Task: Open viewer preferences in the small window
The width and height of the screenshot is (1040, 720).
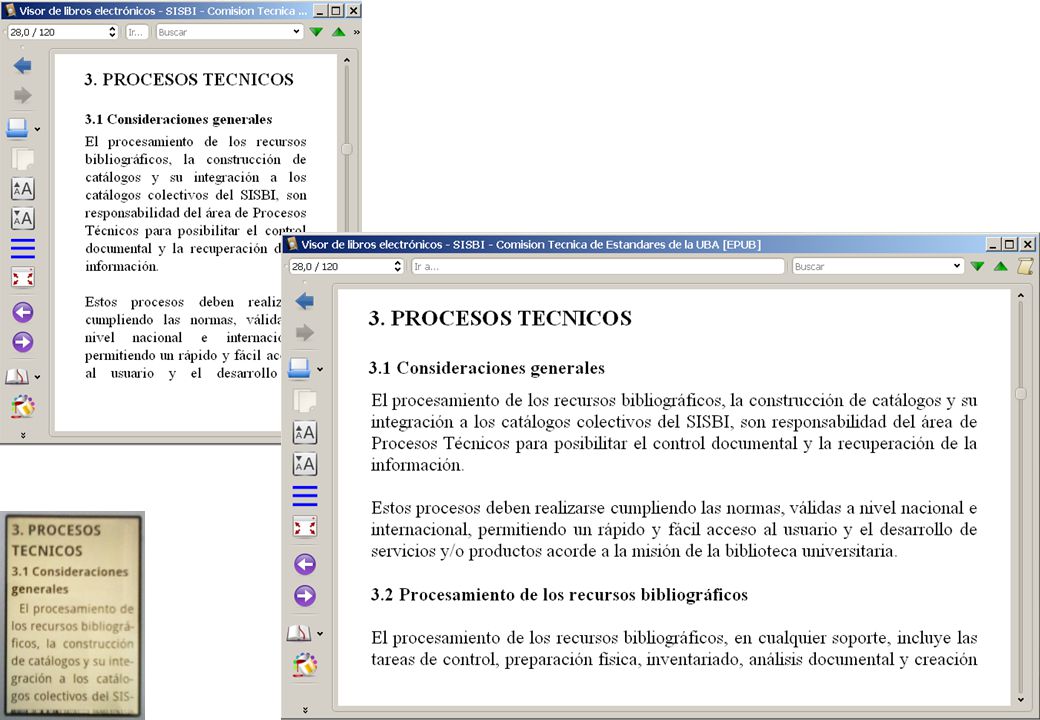Action: coord(23,406)
